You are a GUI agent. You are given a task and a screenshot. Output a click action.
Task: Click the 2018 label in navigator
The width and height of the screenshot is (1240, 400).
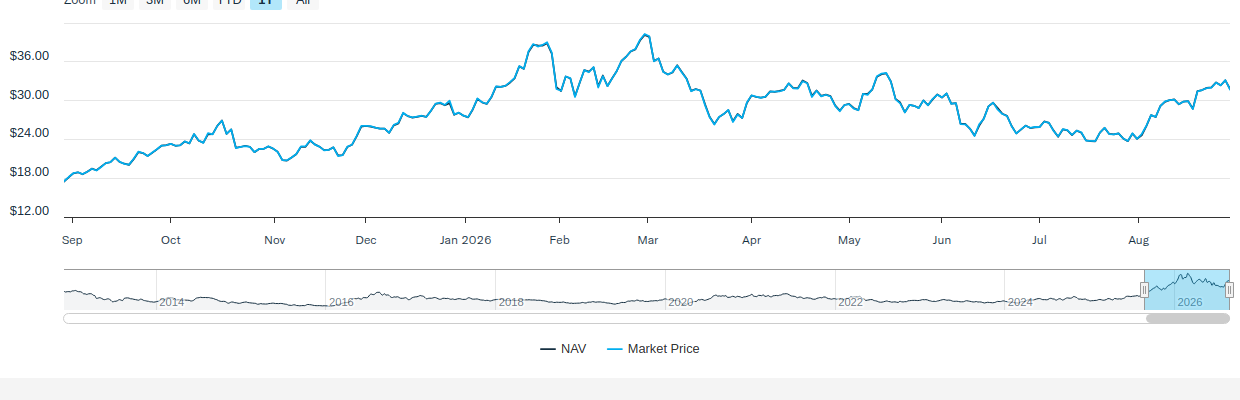[511, 302]
